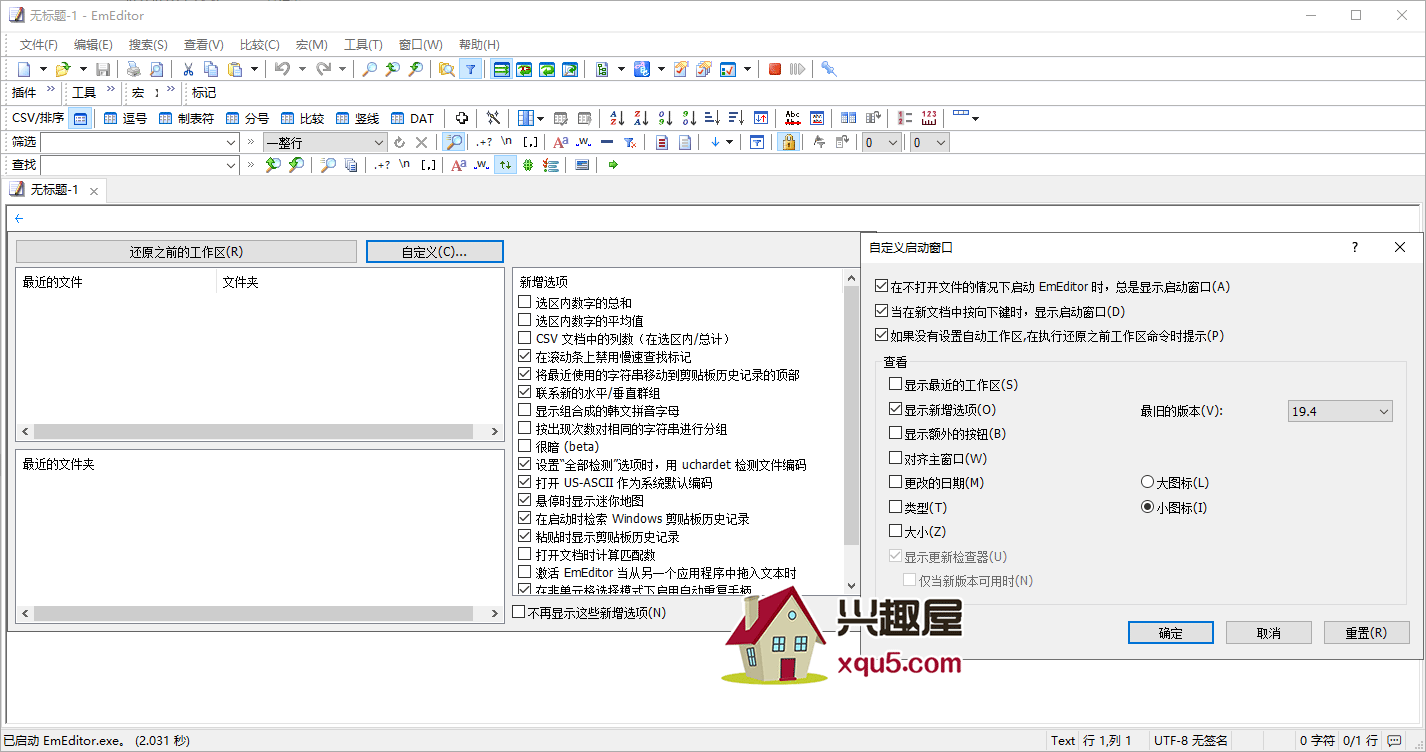Open the 宏(M) menu
The image size is (1426, 752).
pyautogui.click(x=312, y=45)
